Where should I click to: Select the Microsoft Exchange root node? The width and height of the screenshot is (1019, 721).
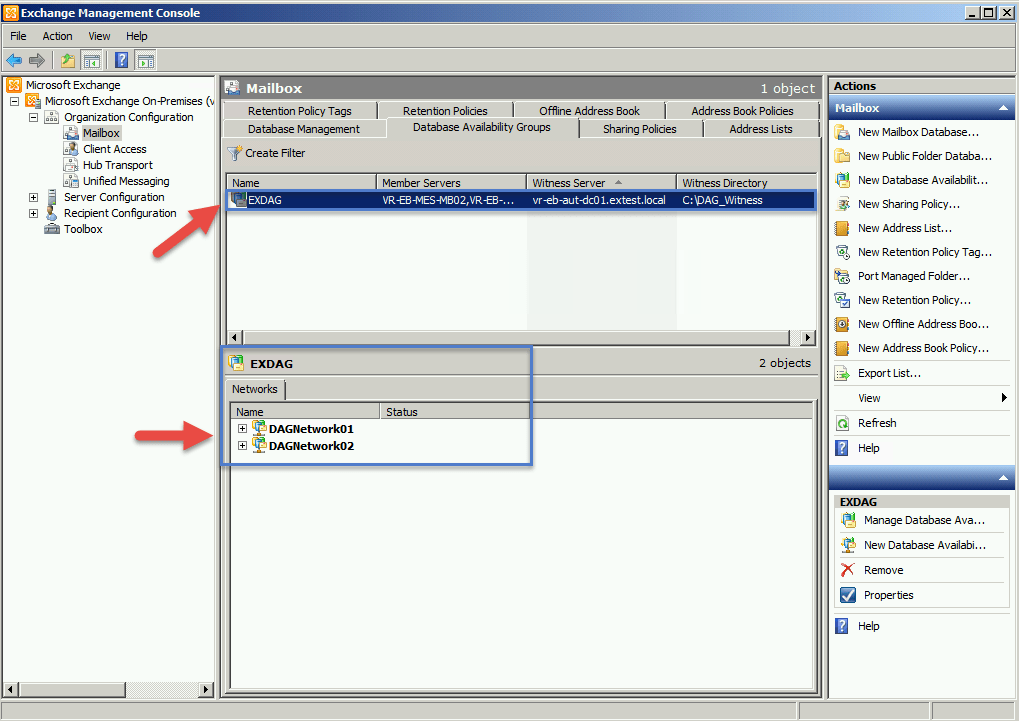(x=73, y=85)
